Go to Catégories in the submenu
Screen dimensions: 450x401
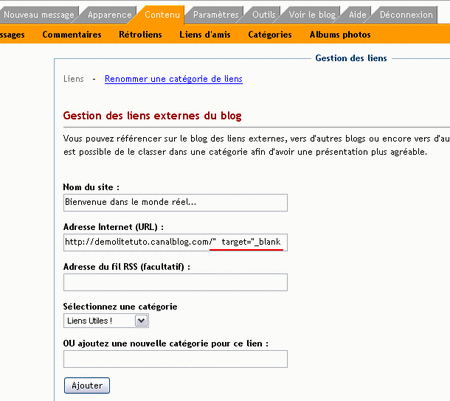pos(270,35)
